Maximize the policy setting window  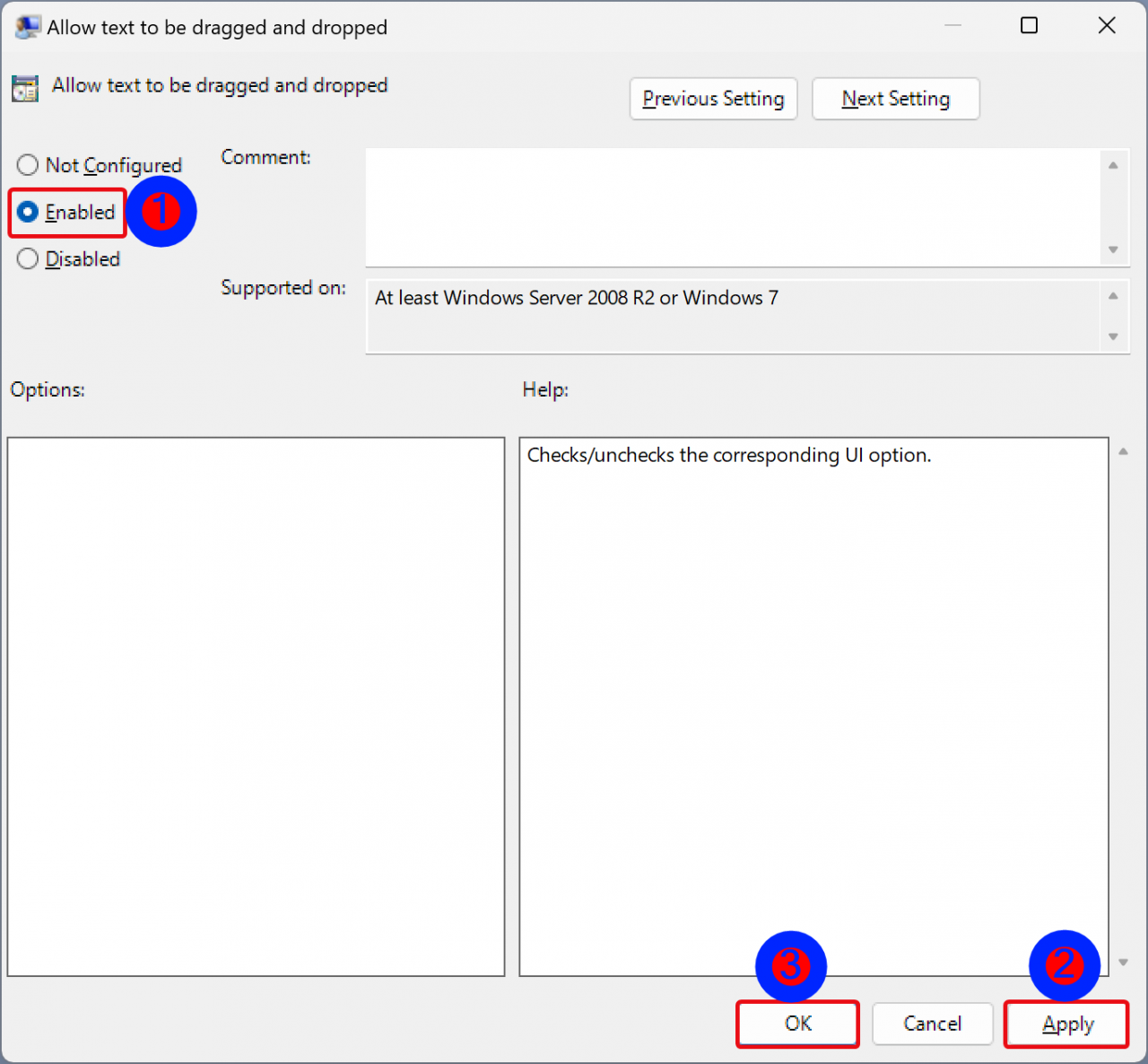(1029, 26)
